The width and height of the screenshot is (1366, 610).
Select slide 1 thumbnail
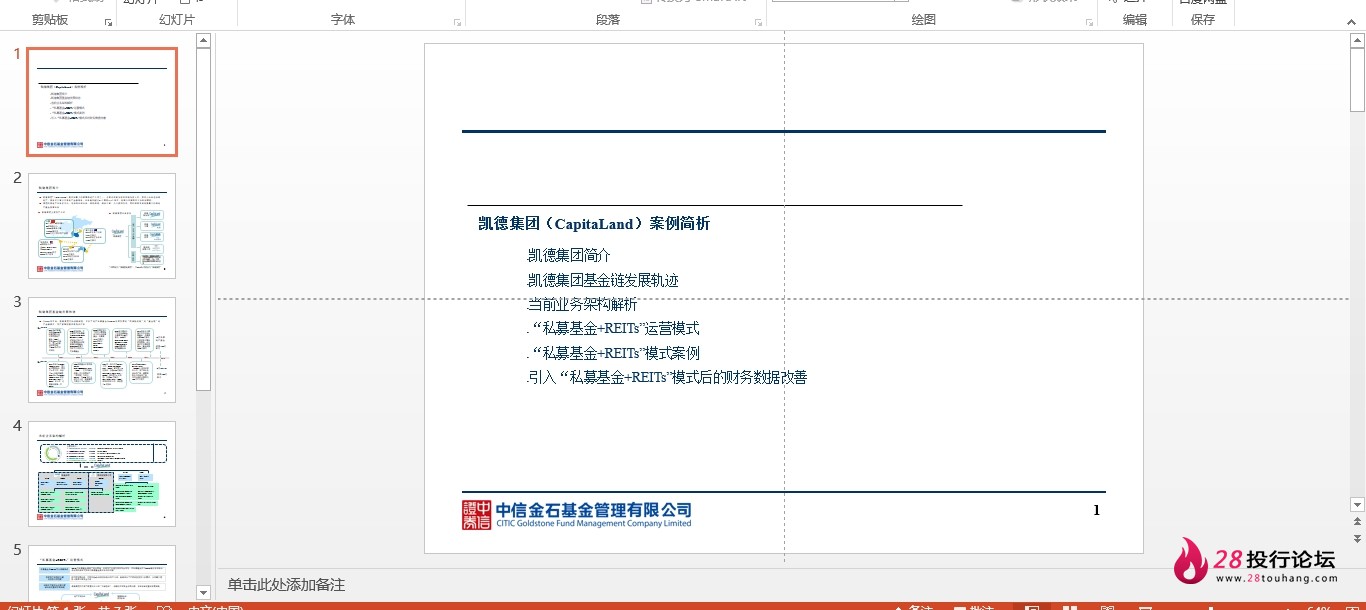[x=102, y=102]
